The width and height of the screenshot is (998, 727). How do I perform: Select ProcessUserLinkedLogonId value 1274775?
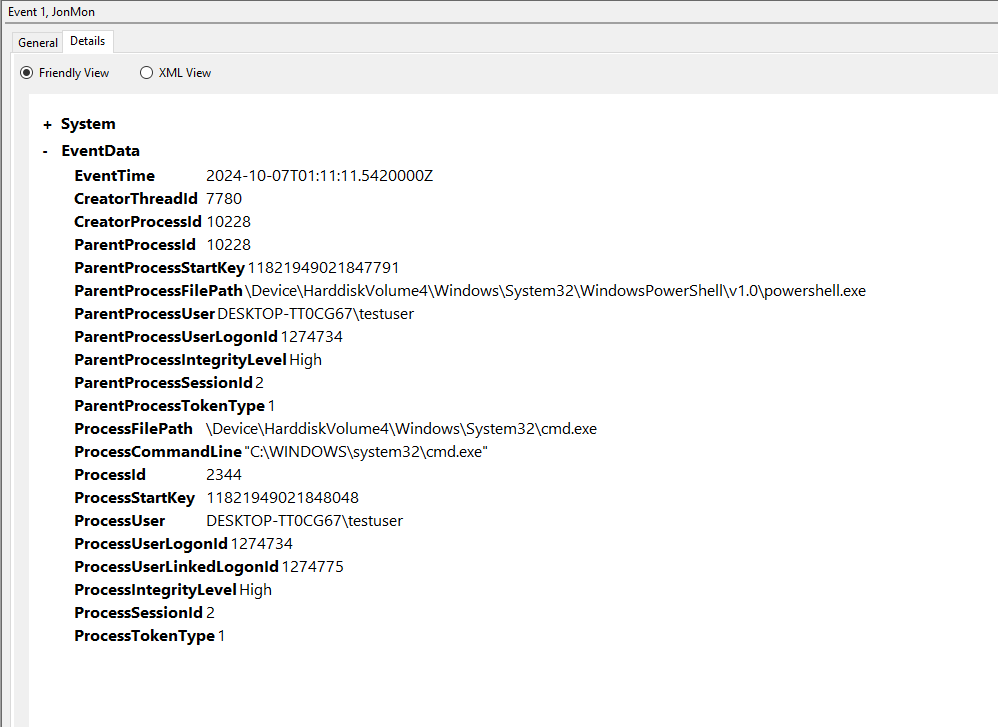point(313,567)
